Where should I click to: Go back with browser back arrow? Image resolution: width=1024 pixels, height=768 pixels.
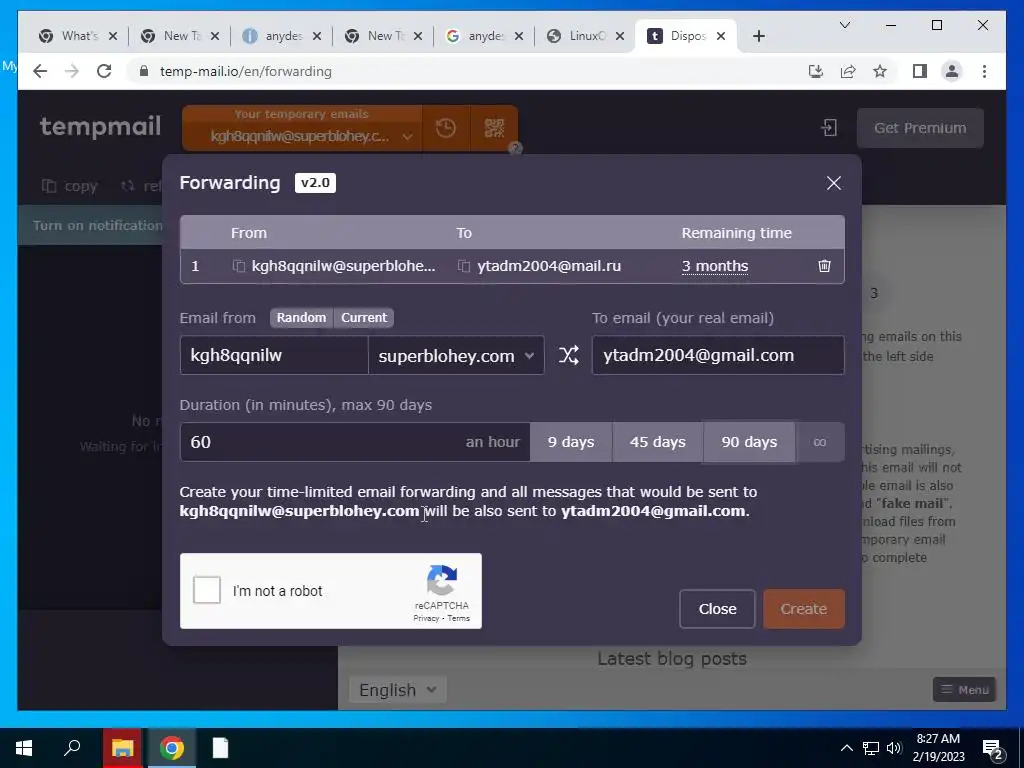(x=40, y=71)
